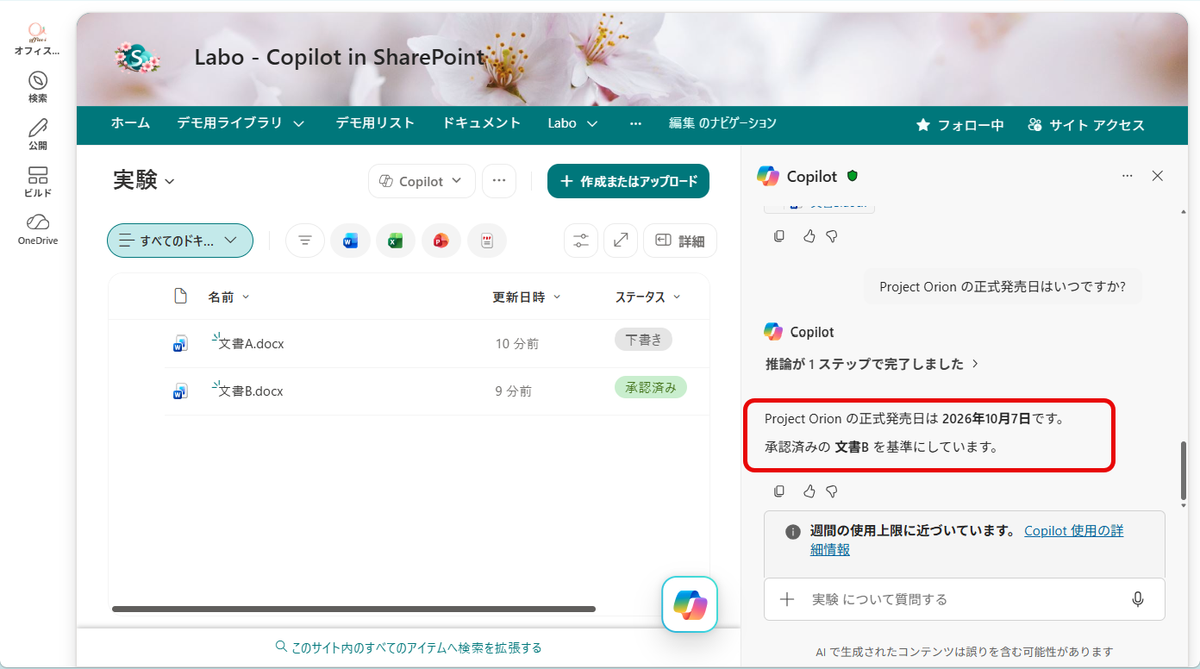The image size is (1200, 669).
Task: Expand the すべてのドキュメント view dropdown
Action: click(x=180, y=240)
